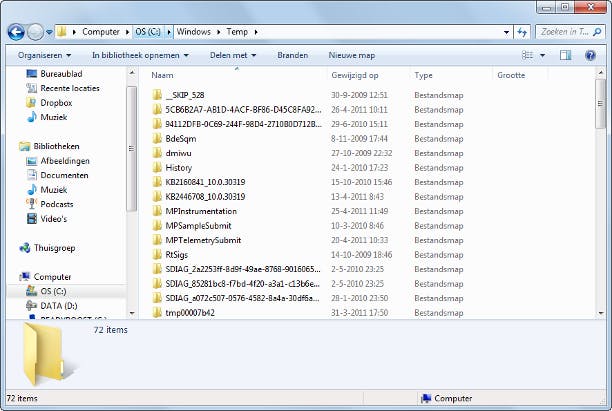Select folder starting with SDIAG_2a2253ff
Image resolution: width=612 pixels, height=411 pixels.
pos(243,269)
